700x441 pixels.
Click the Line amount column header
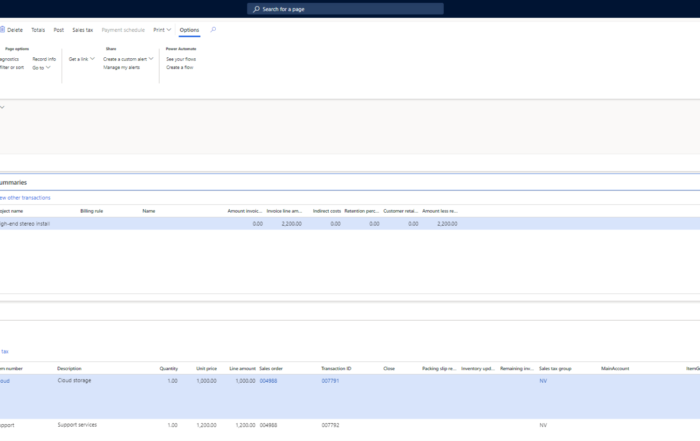point(242,368)
